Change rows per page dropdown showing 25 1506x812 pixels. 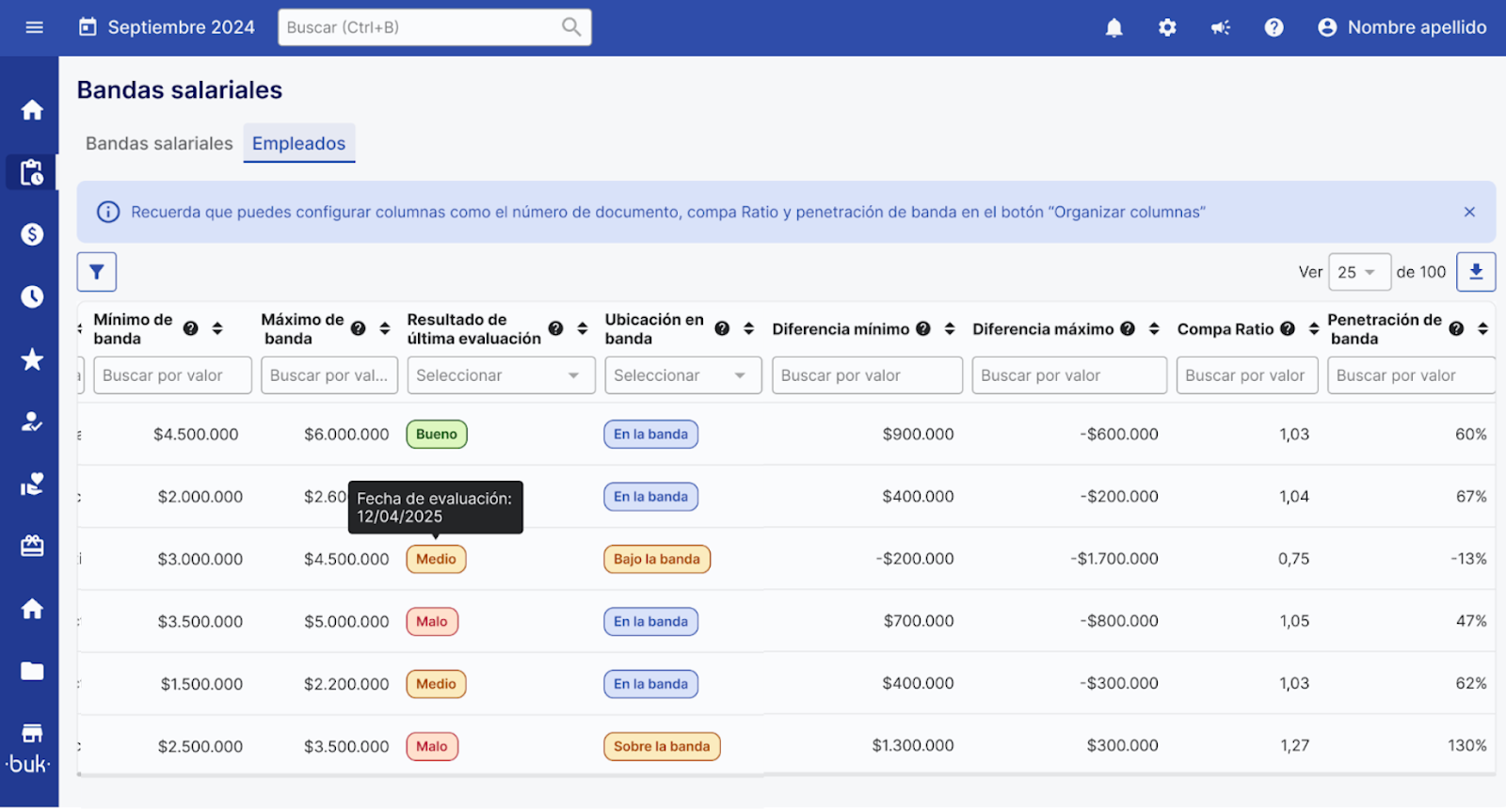pos(1358,272)
